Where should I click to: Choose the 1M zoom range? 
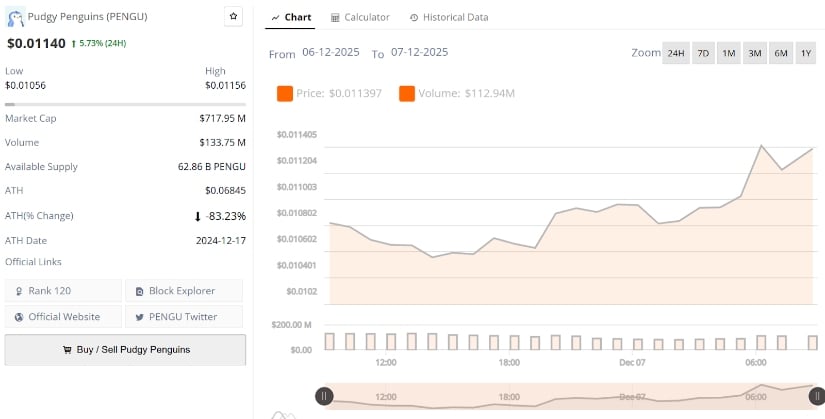pyautogui.click(x=728, y=53)
